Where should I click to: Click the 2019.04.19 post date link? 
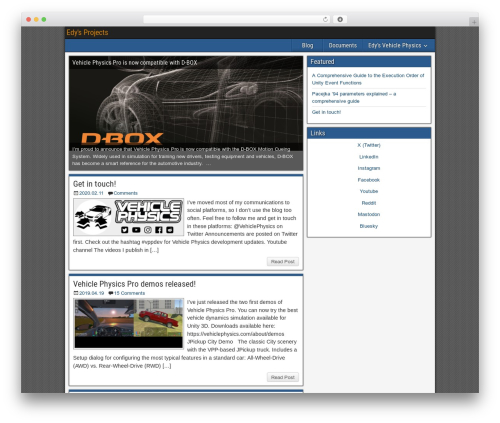[91, 293]
